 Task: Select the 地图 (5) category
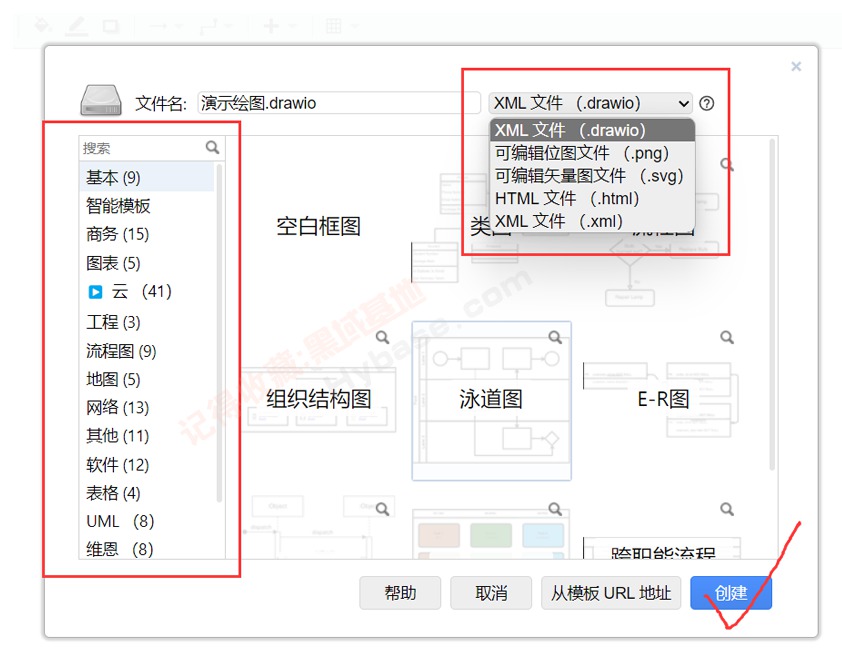click(147, 380)
